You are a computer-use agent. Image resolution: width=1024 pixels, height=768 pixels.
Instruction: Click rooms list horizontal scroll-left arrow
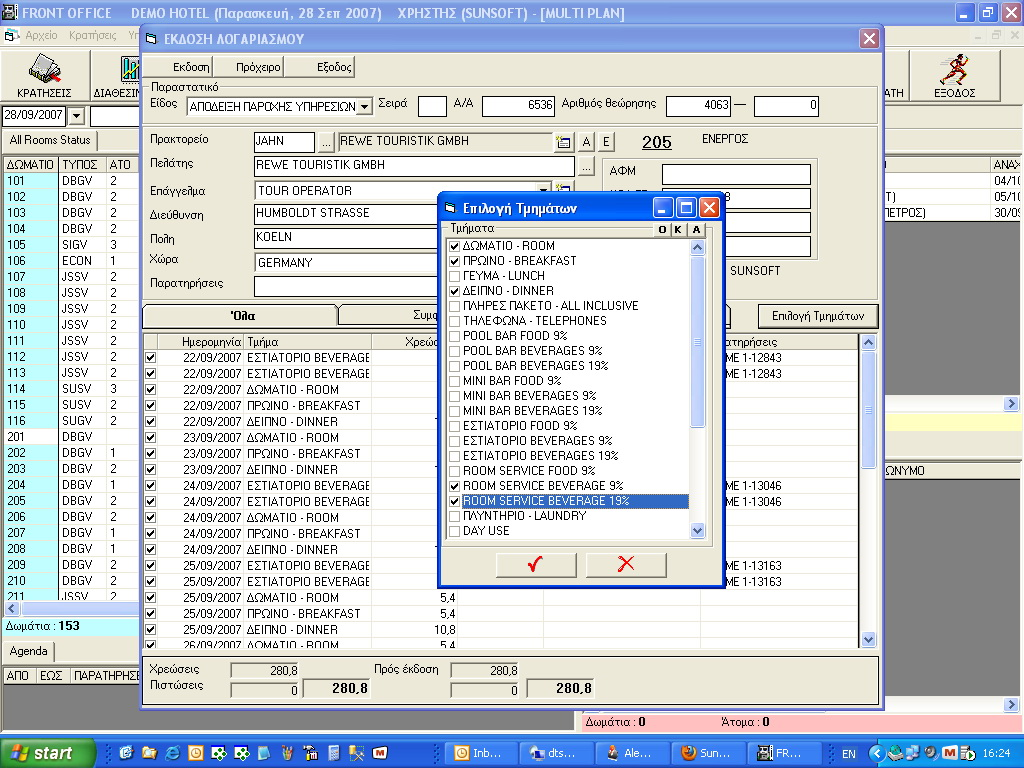[x=11, y=608]
